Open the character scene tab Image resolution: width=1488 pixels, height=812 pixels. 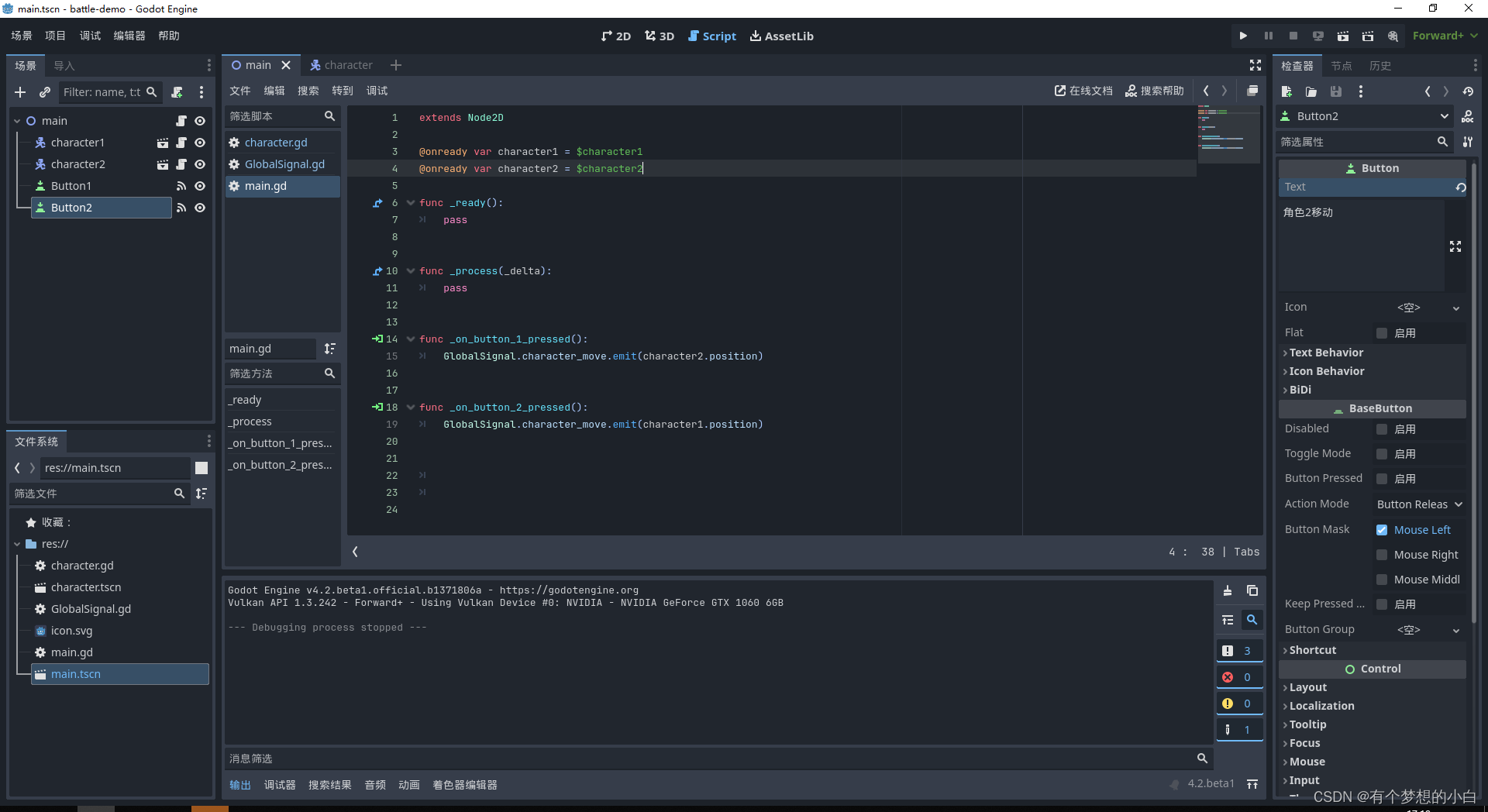[341, 65]
